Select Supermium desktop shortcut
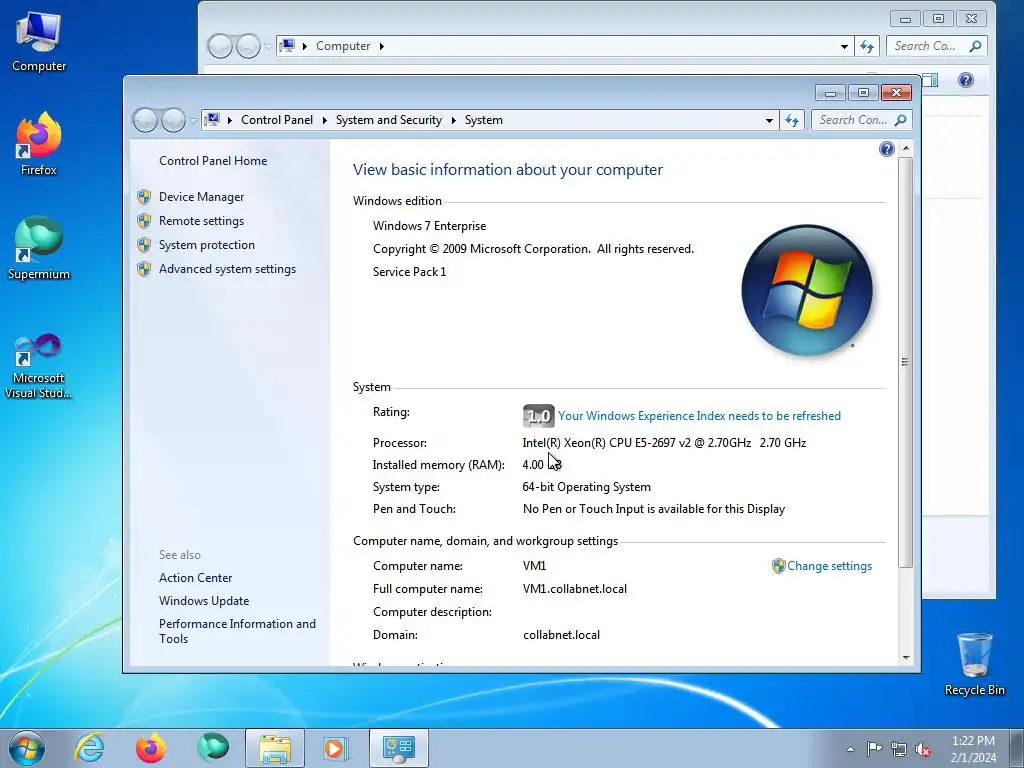Viewport: 1024px width, 768px height. [39, 249]
